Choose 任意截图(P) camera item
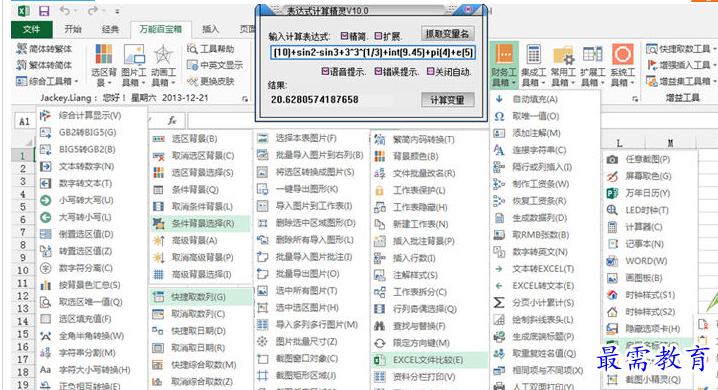This screenshot has width=718, height=390. (x=639, y=159)
